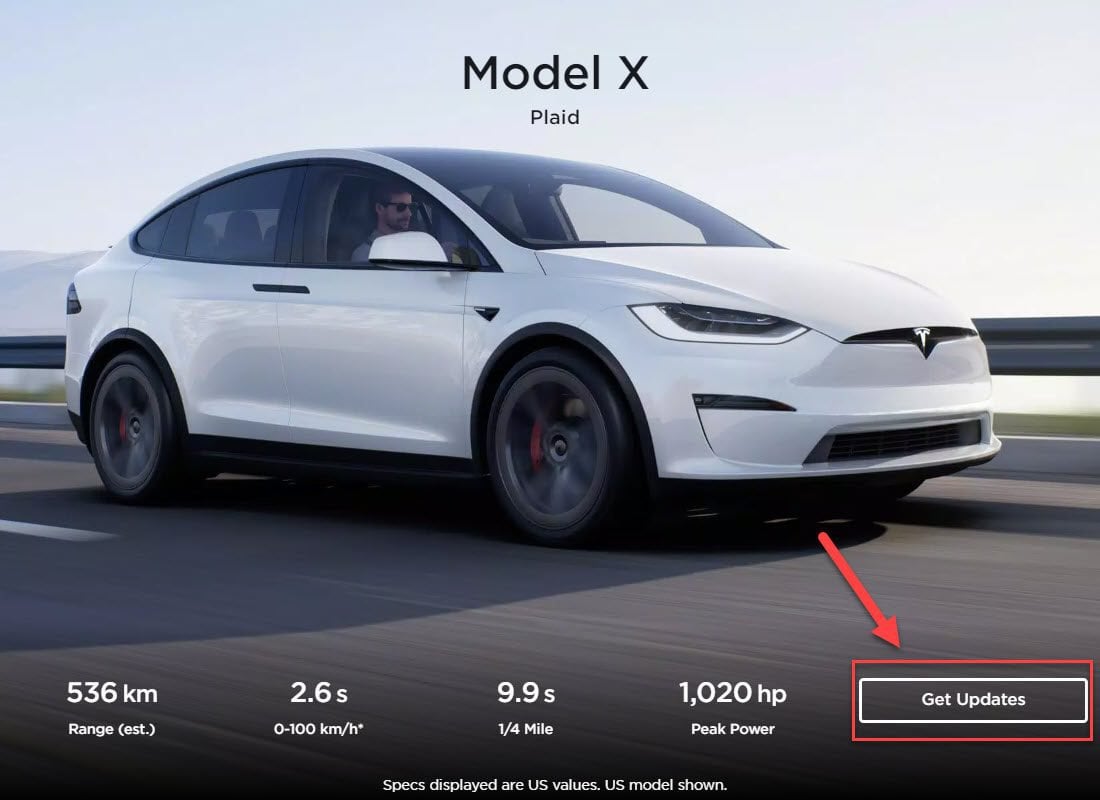This screenshot has width=1100, height=800.
Task: Select the Peak Power label
Action: tap(732, 729)
